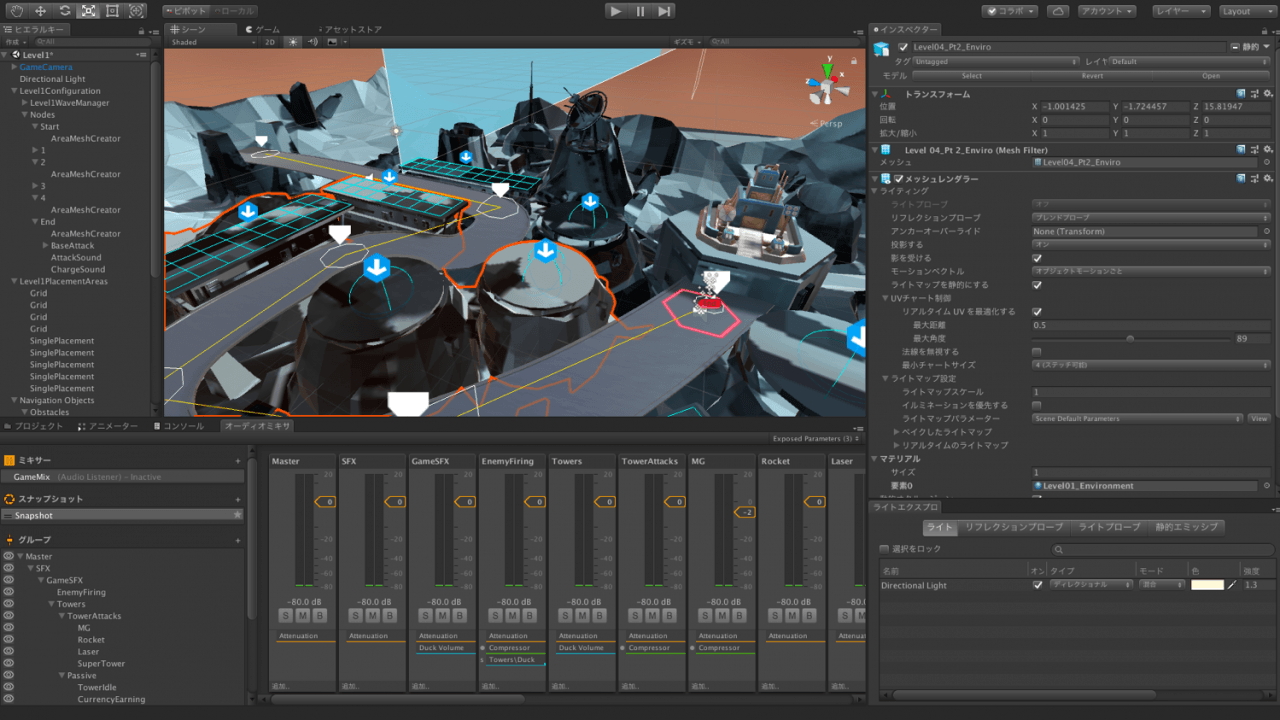Select the Rect transform tool
The image size is (1280, 720).
[111, 10]
